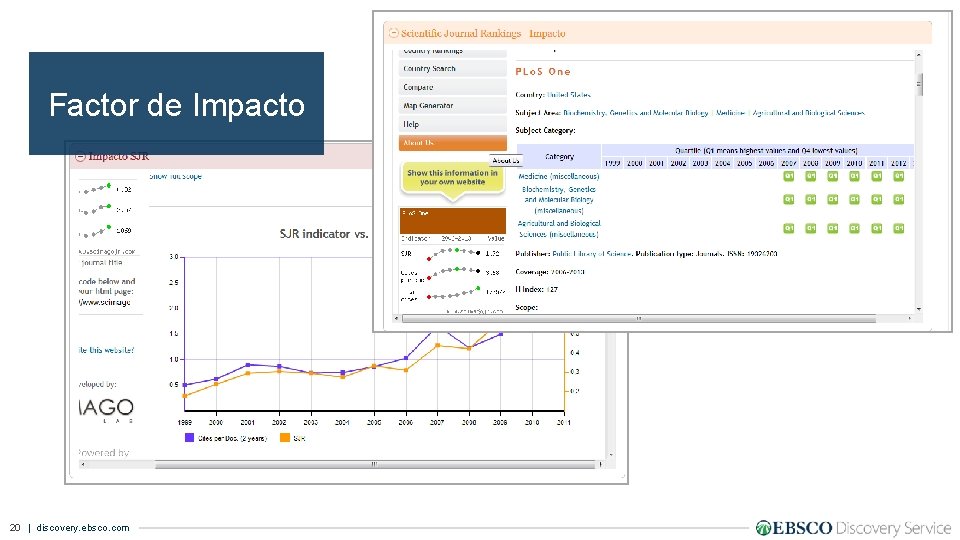Click the Category column header
This screenshot has height=540, width=960.
559,157
